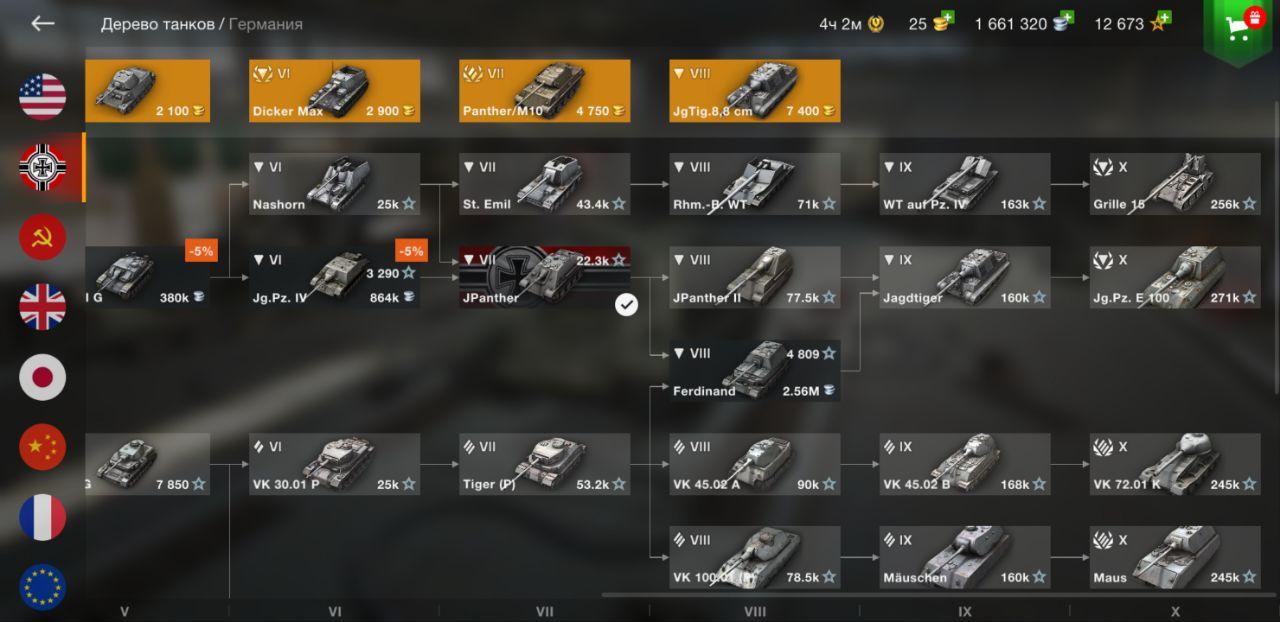Select the USA flag nation icon
The width and height of the screenshot is (1280, 622).
coord(43,97)
